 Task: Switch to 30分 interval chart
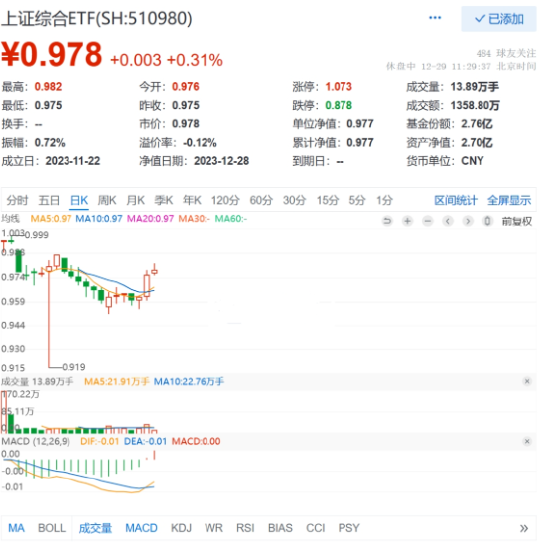[294, 200]
